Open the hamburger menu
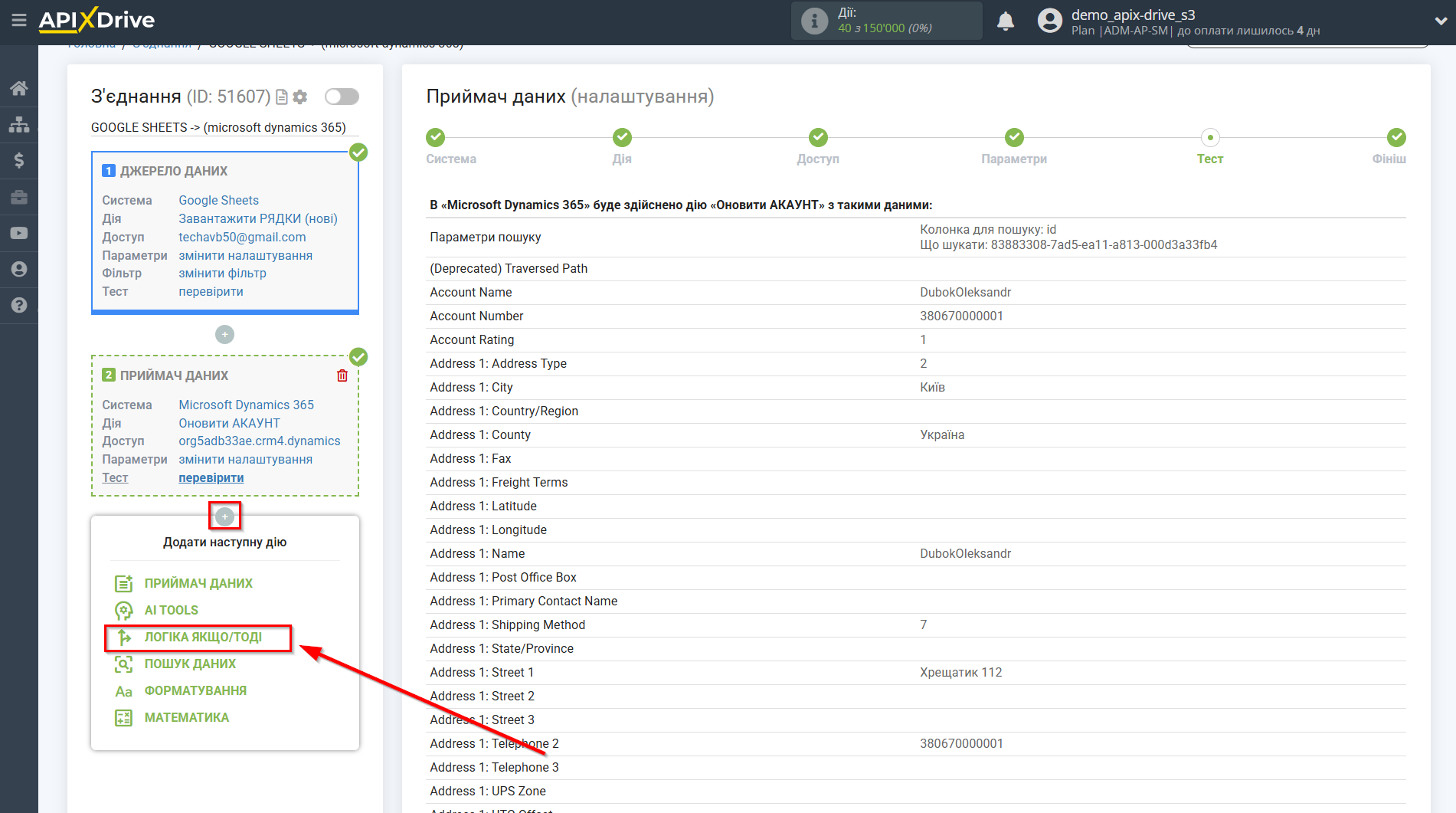This screenshot has width=1456, height=813. coord(19,20)
